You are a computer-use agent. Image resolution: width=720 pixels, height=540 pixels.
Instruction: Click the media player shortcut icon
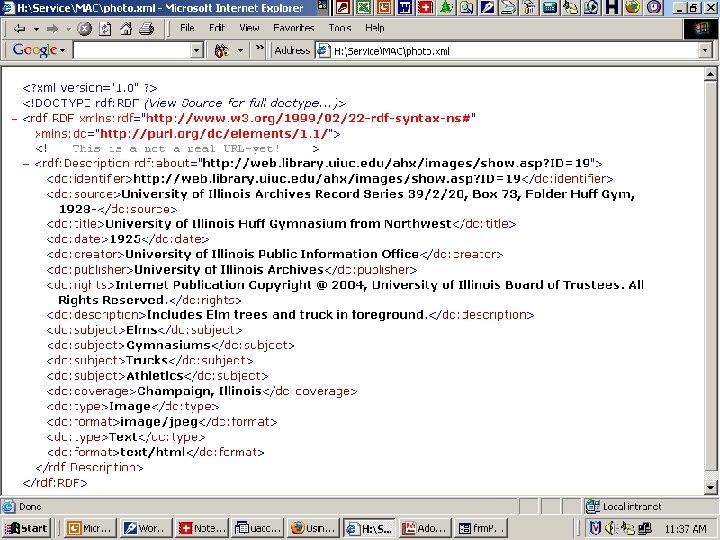[x=591, y=7]
